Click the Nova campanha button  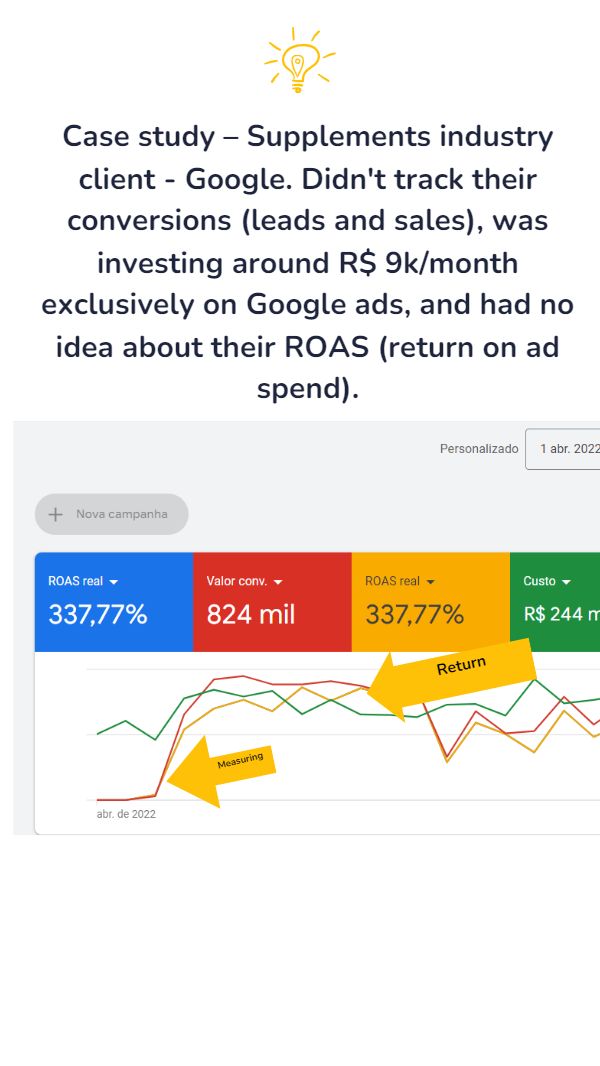coord(111,514)
